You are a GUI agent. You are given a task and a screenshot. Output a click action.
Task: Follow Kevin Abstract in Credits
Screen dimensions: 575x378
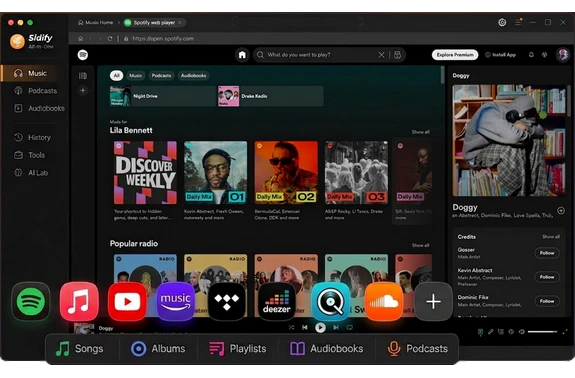point(547,277)
